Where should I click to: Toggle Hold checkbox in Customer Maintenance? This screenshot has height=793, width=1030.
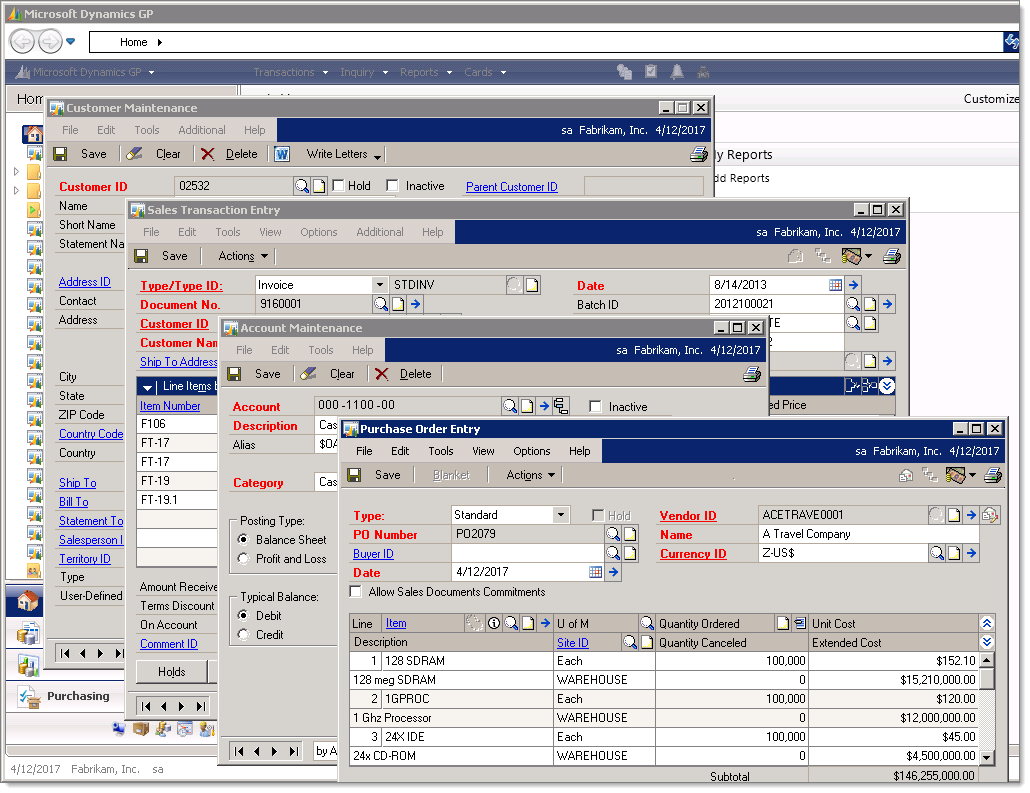pos(338,186)
